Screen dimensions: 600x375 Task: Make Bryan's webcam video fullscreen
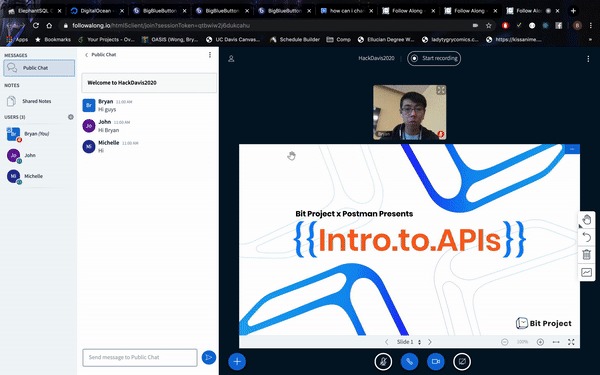click(x=441, y=90)
